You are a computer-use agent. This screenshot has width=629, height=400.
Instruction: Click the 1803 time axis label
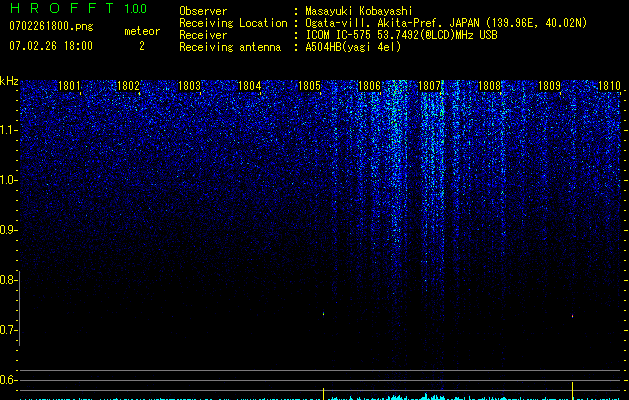[x=189, y=85]
